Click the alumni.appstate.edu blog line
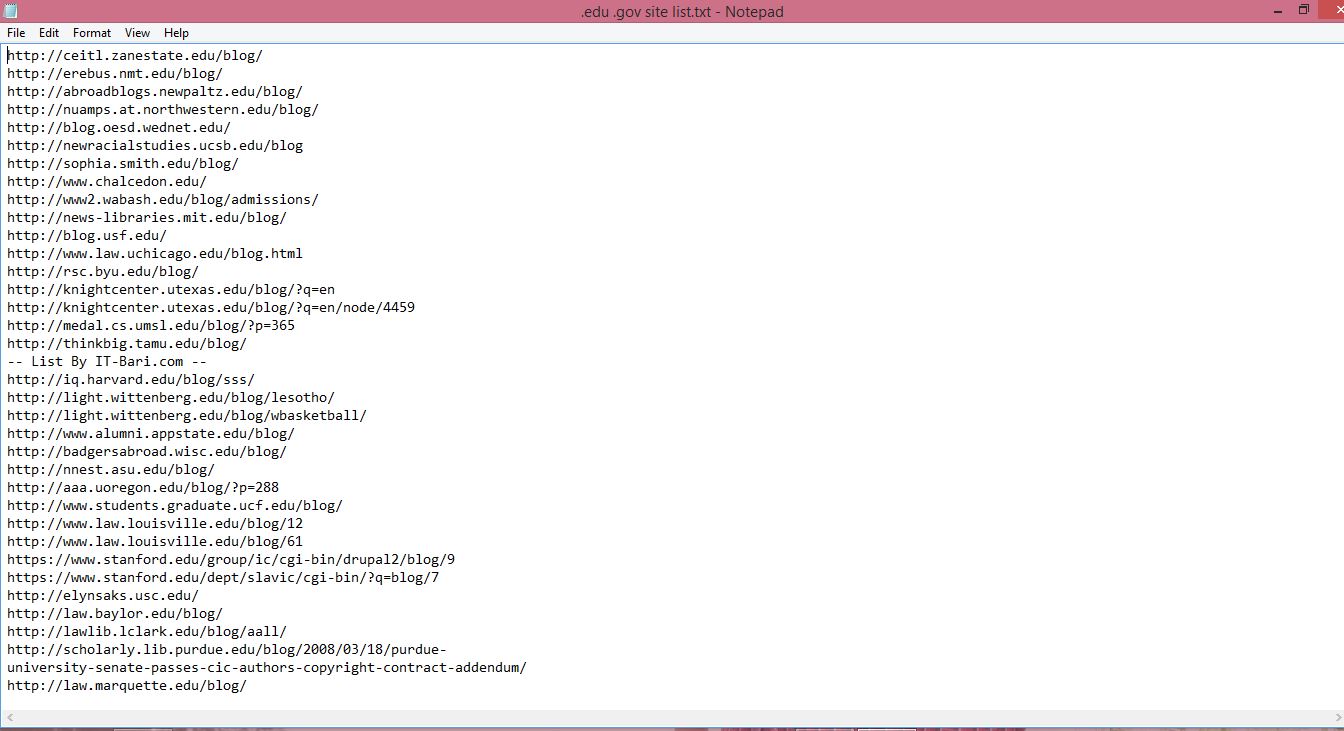Viewport: 1344px width, 731px height. (151, 434)
